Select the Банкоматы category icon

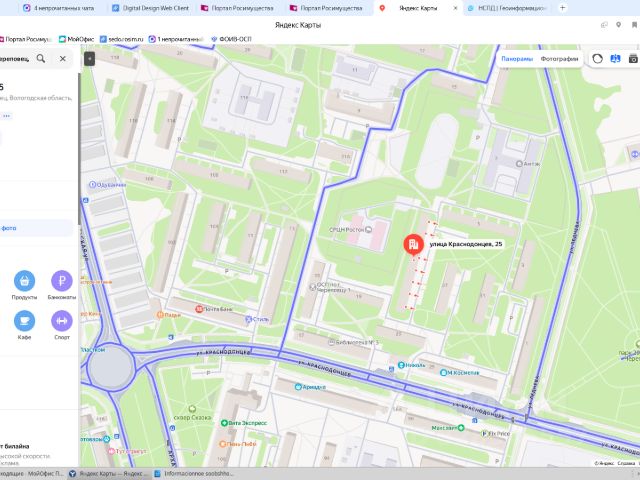point(62,281)
